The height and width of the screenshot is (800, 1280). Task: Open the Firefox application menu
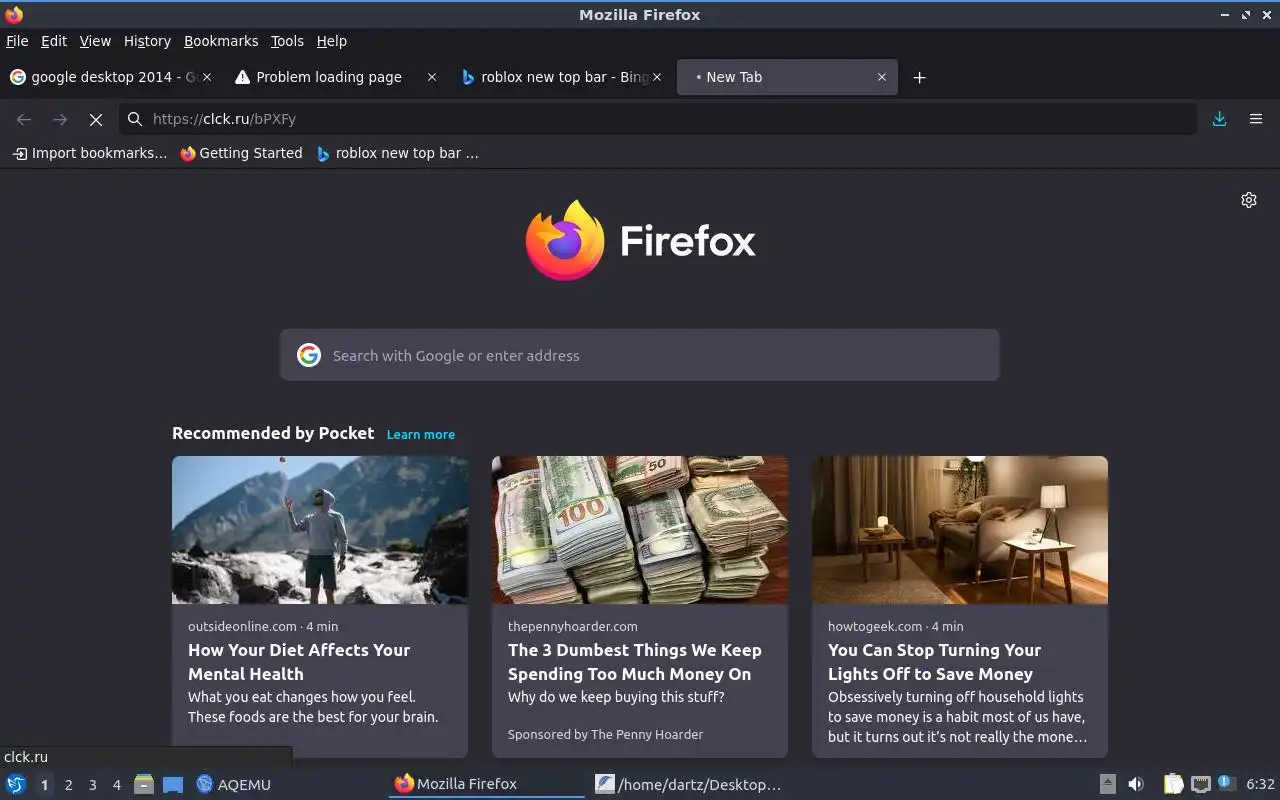(1256, 119)
